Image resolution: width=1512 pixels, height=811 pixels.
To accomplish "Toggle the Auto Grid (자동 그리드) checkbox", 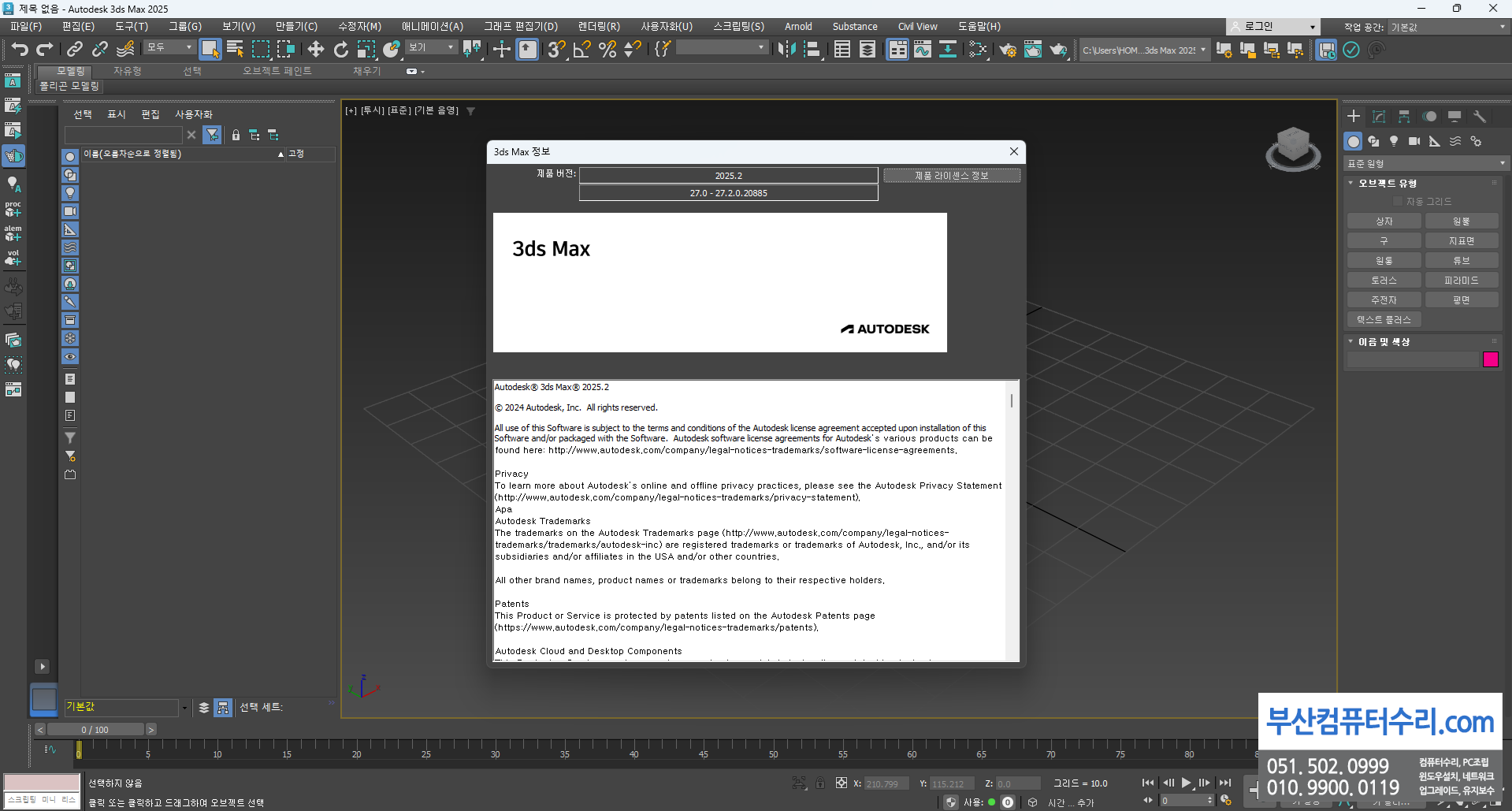I will click(1398, 202).
